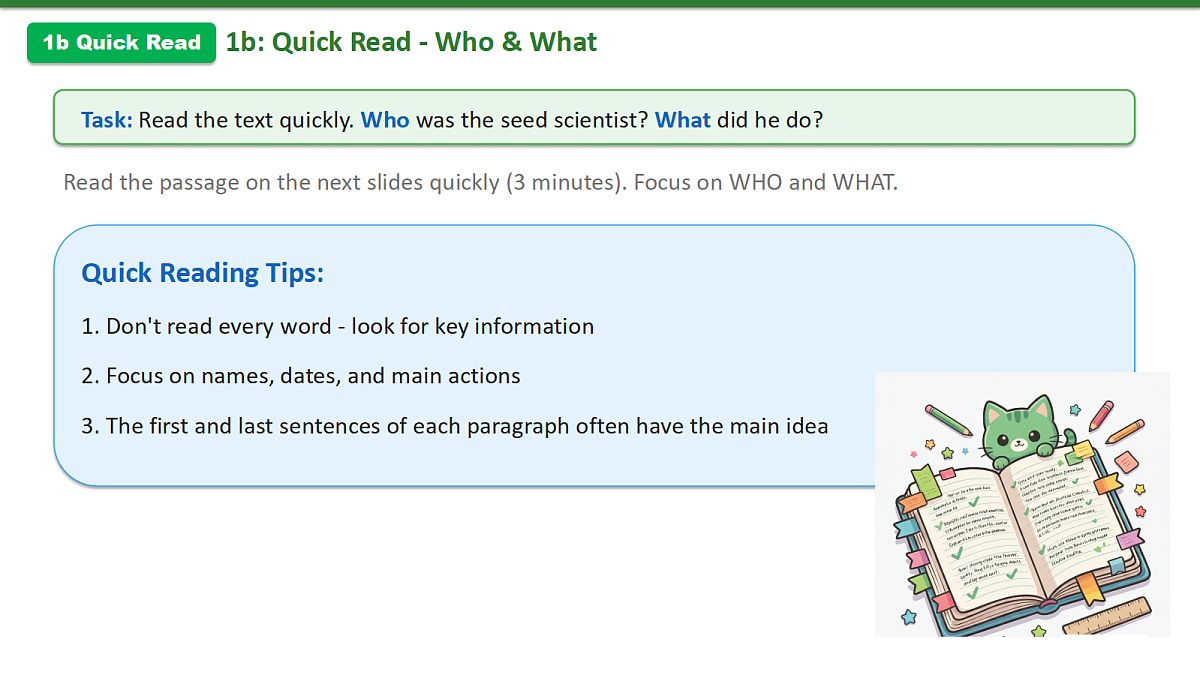This screenshot has width=1200, height=675.
Task: Select tip 3 about first and last sentences
Action: [455, 426]
